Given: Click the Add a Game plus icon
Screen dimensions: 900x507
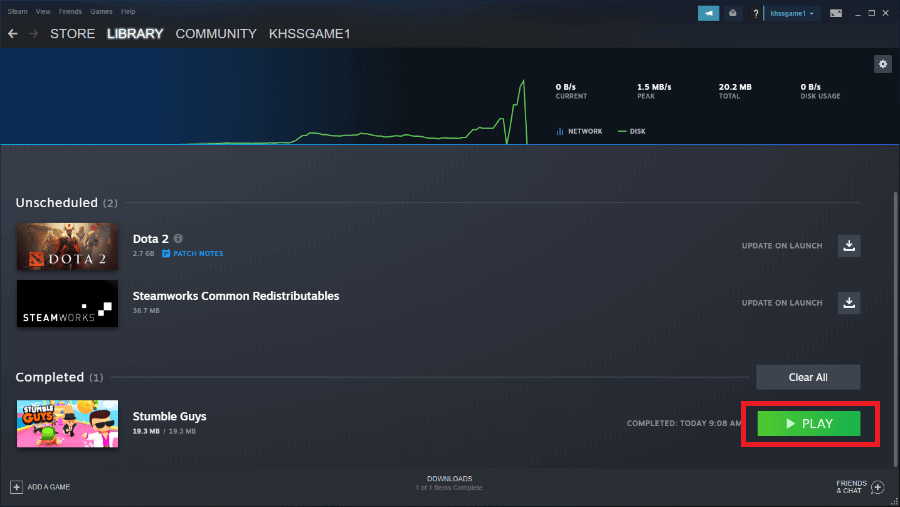Looking at the screenshot, I should click(16, 487).
